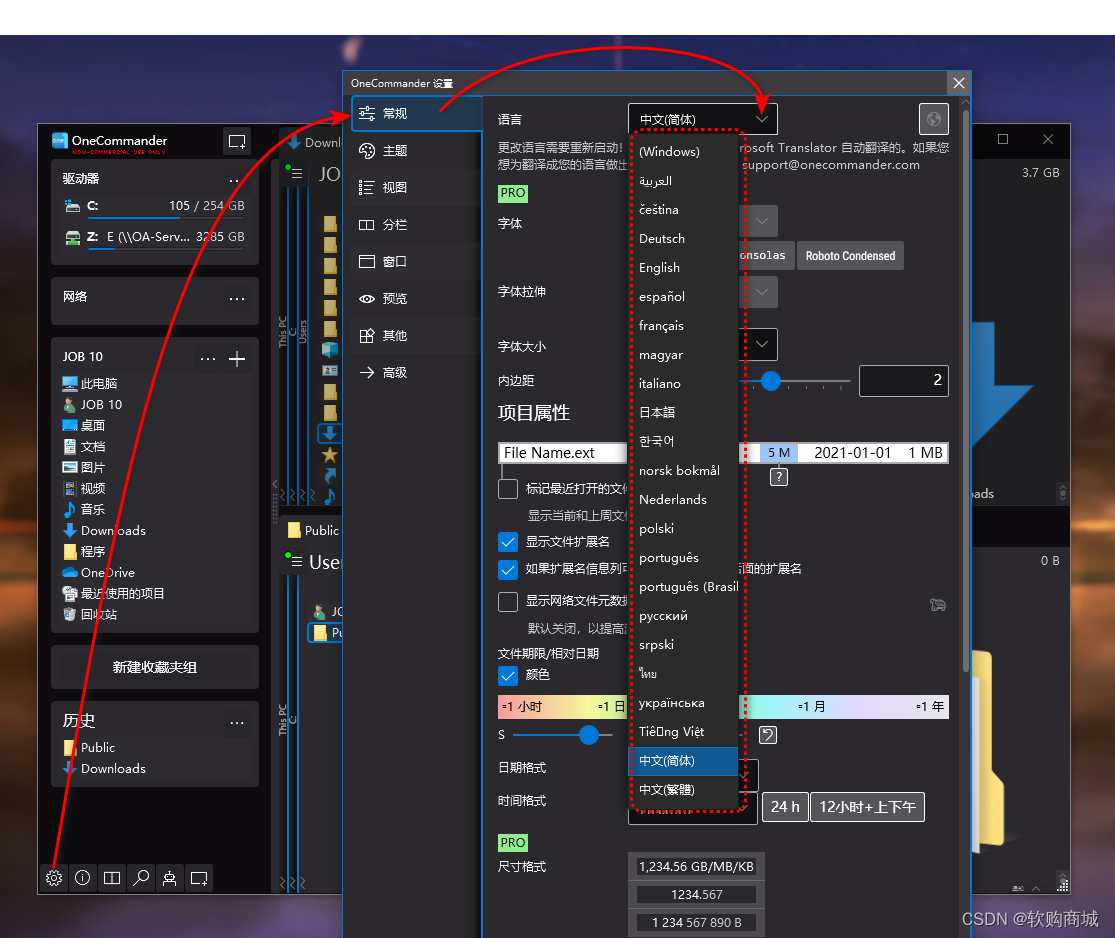This screenshot has height=938, width=1115.
Task: Uncheck 显示文件扩展名 checkbox
Action: [508, 542]
